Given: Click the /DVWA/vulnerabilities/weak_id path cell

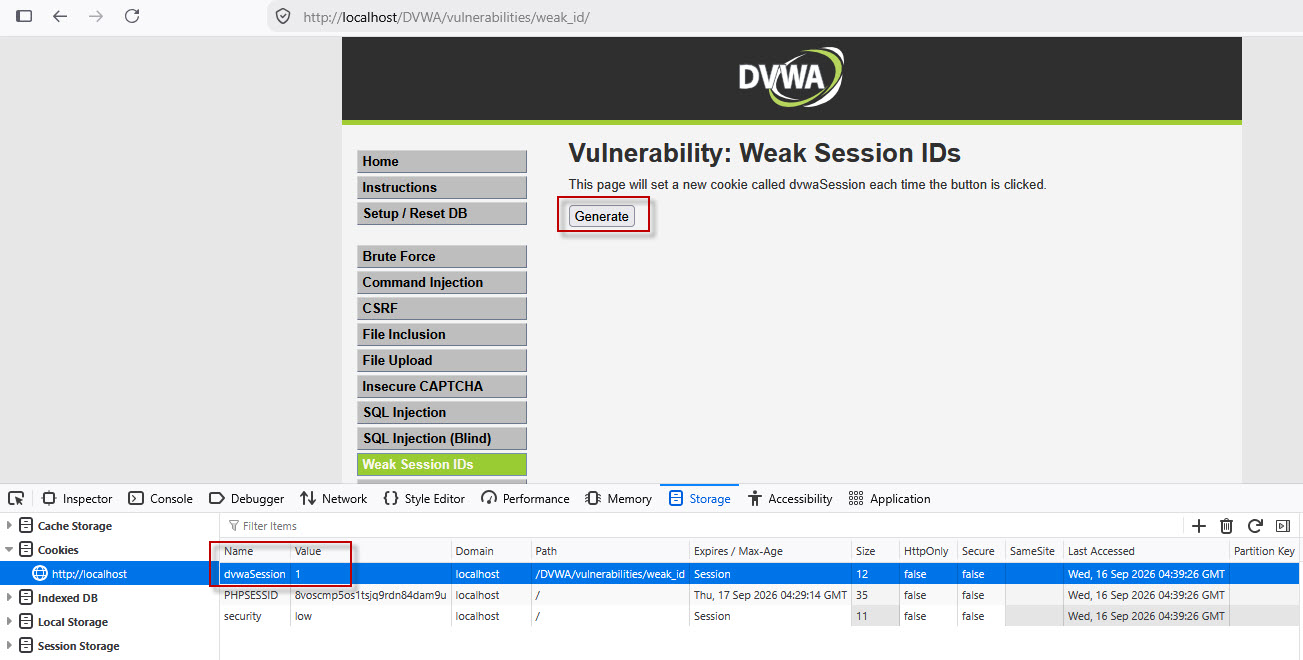Looking at the screenshot, I should [610, 574].
